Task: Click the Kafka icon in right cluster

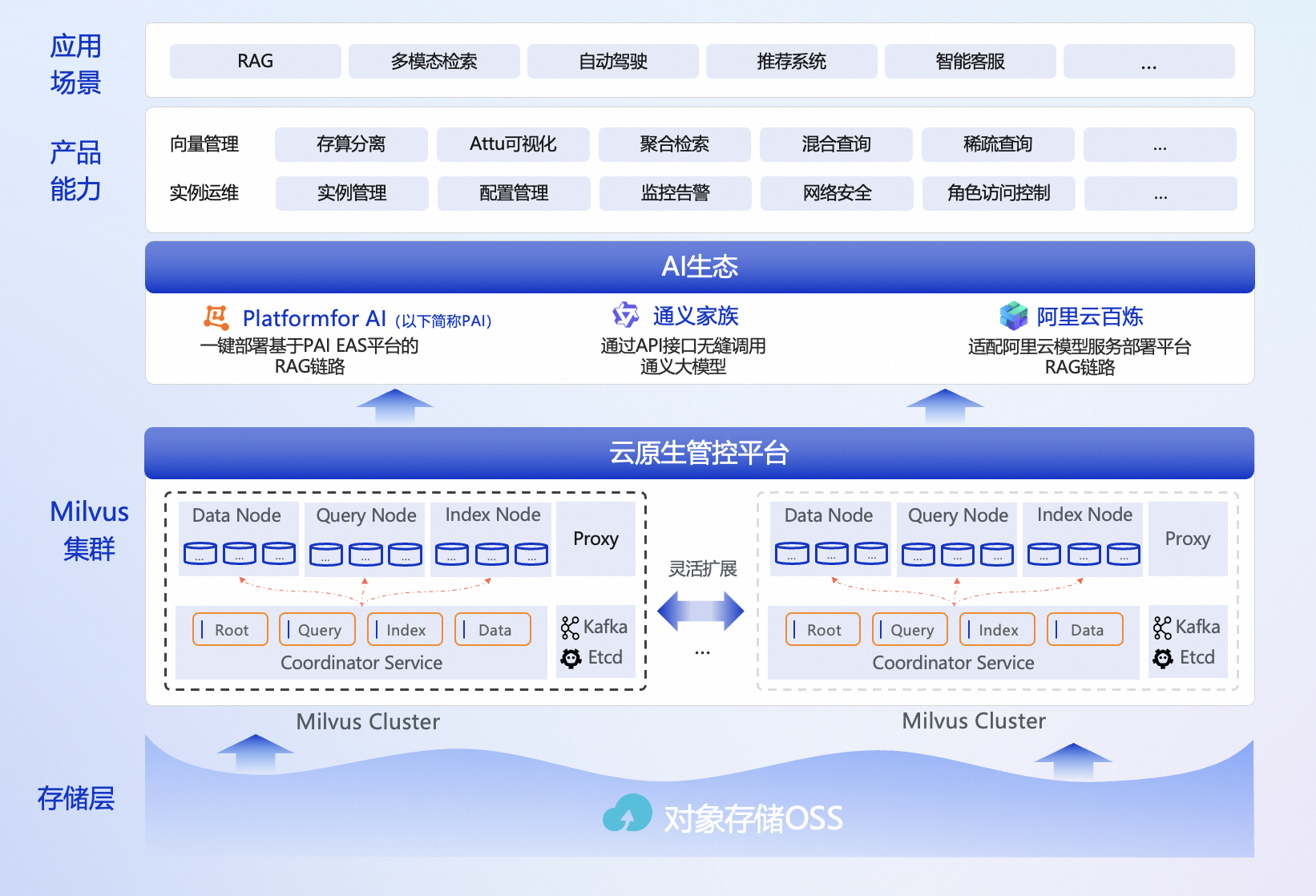Action: (x=1162, y=628)
